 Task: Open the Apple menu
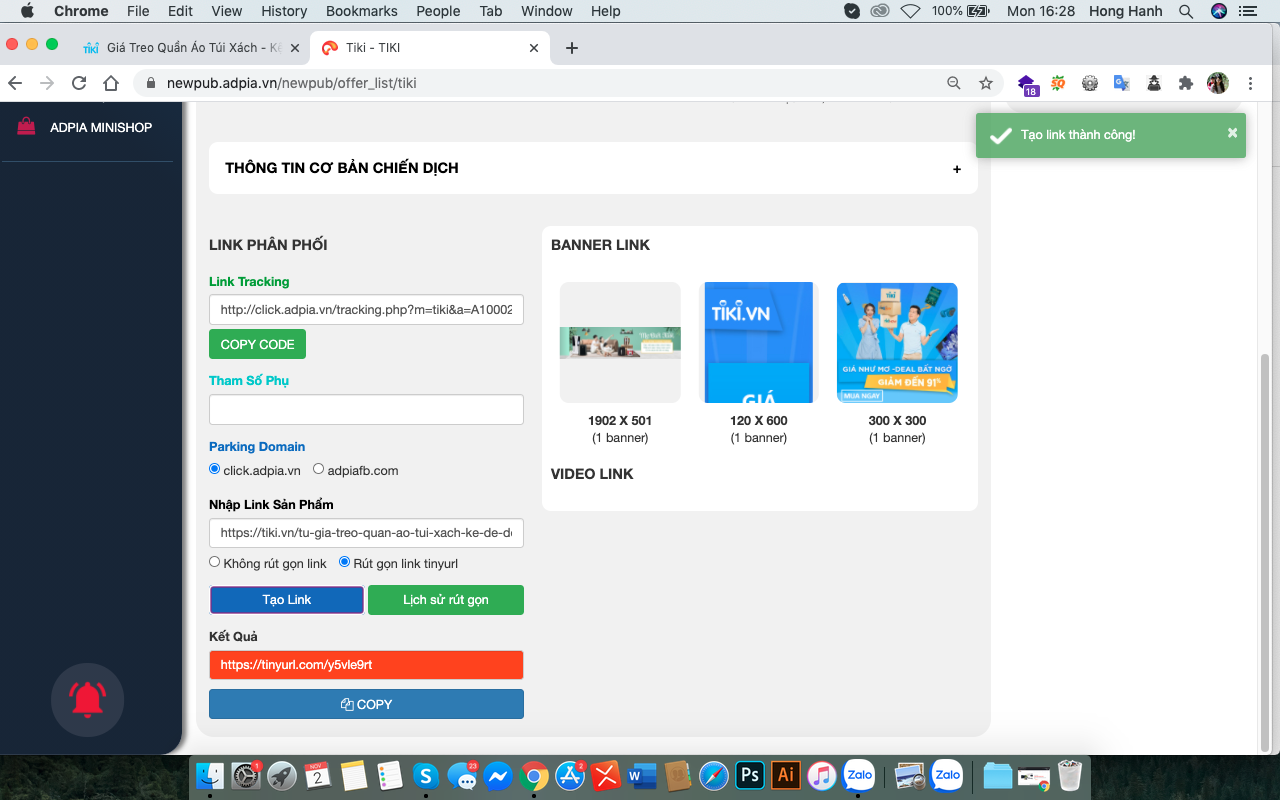pos(27,11)
